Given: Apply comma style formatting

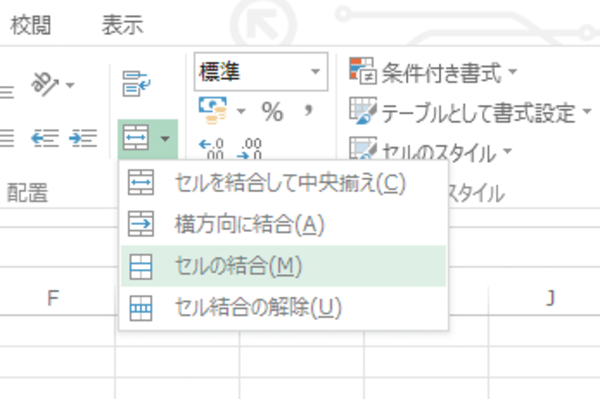Looking at the screenshot, I should click(x=308, y=111).
